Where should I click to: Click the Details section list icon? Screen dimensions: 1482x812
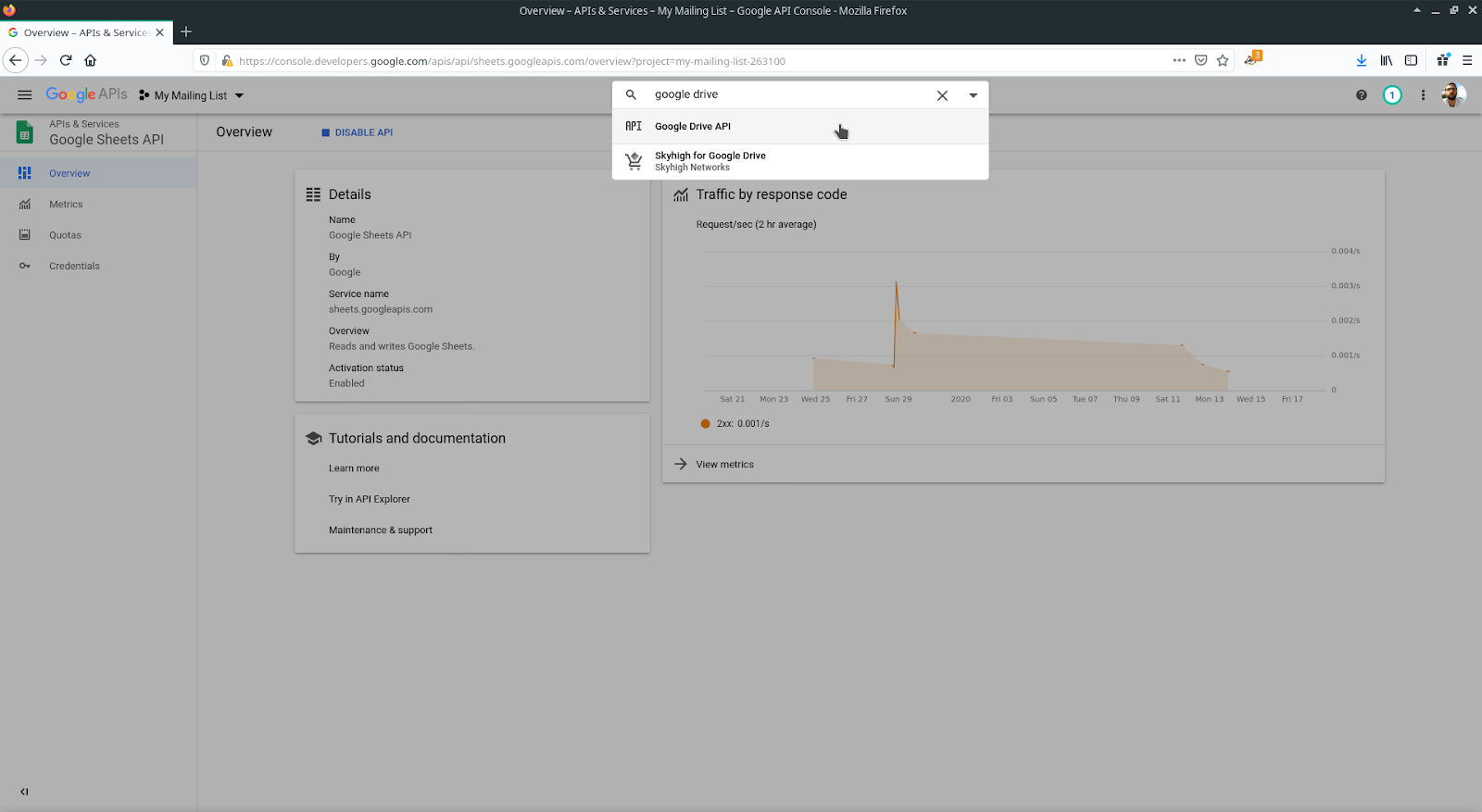313,194
